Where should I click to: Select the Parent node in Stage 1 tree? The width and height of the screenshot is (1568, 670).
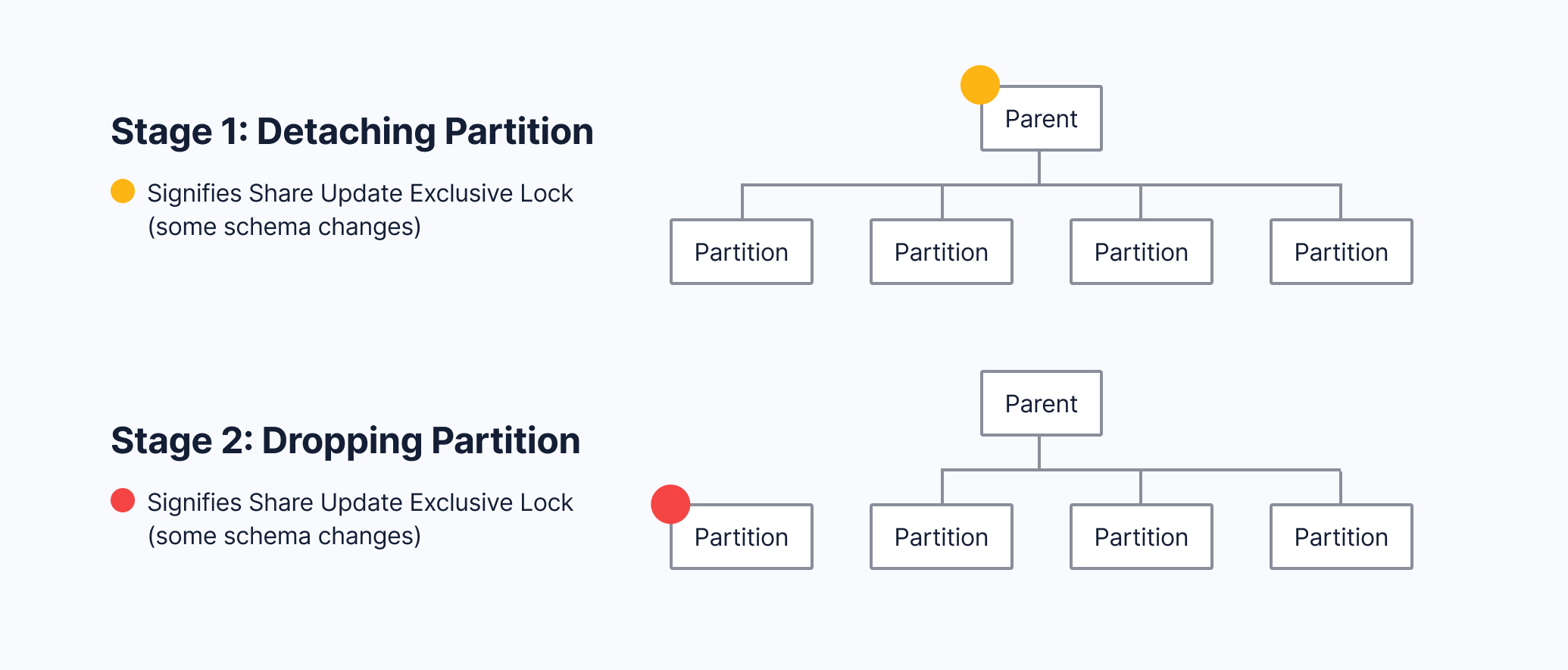[x=1041, y=119]
